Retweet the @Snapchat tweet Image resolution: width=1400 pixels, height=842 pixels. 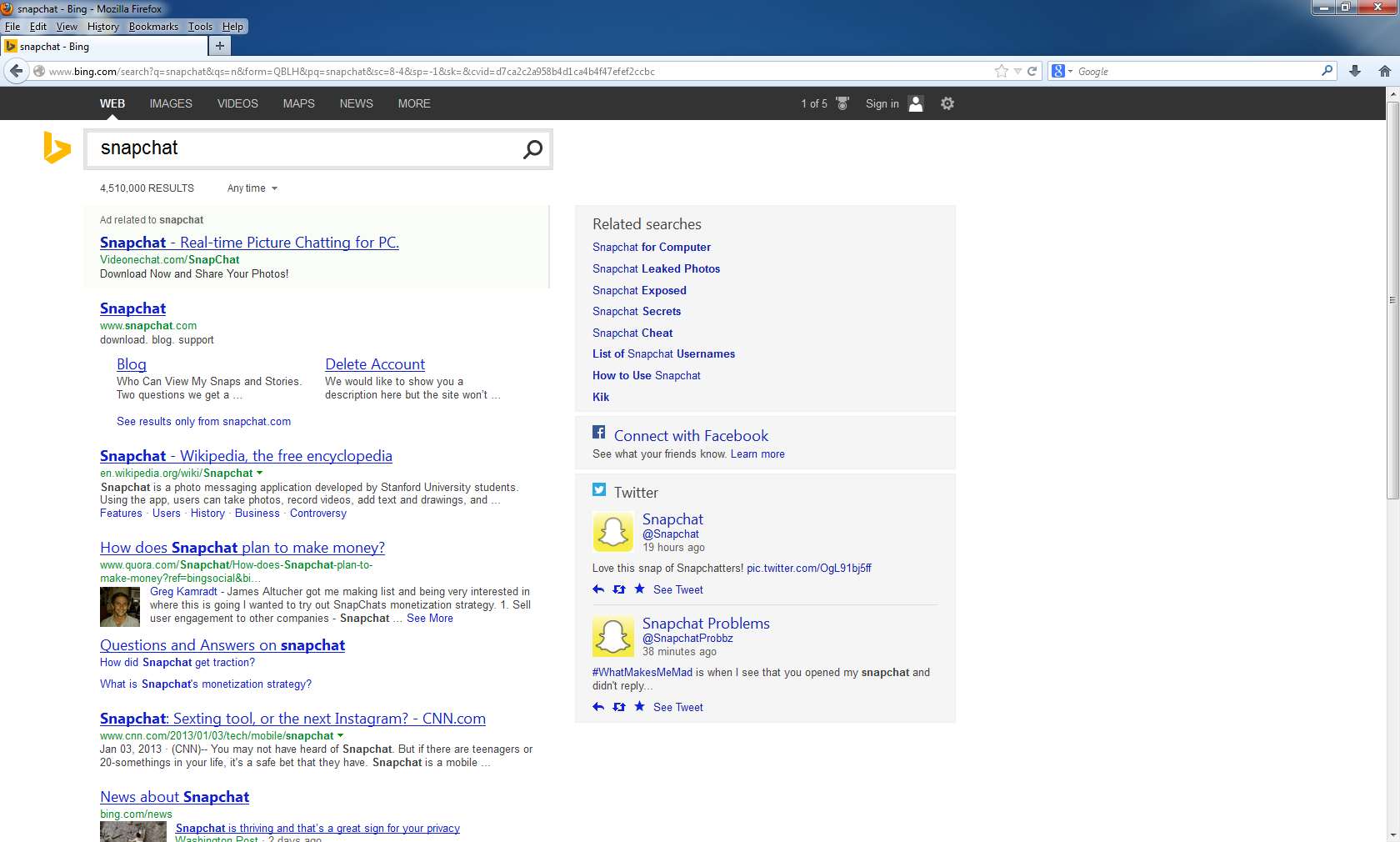point(619,589)
